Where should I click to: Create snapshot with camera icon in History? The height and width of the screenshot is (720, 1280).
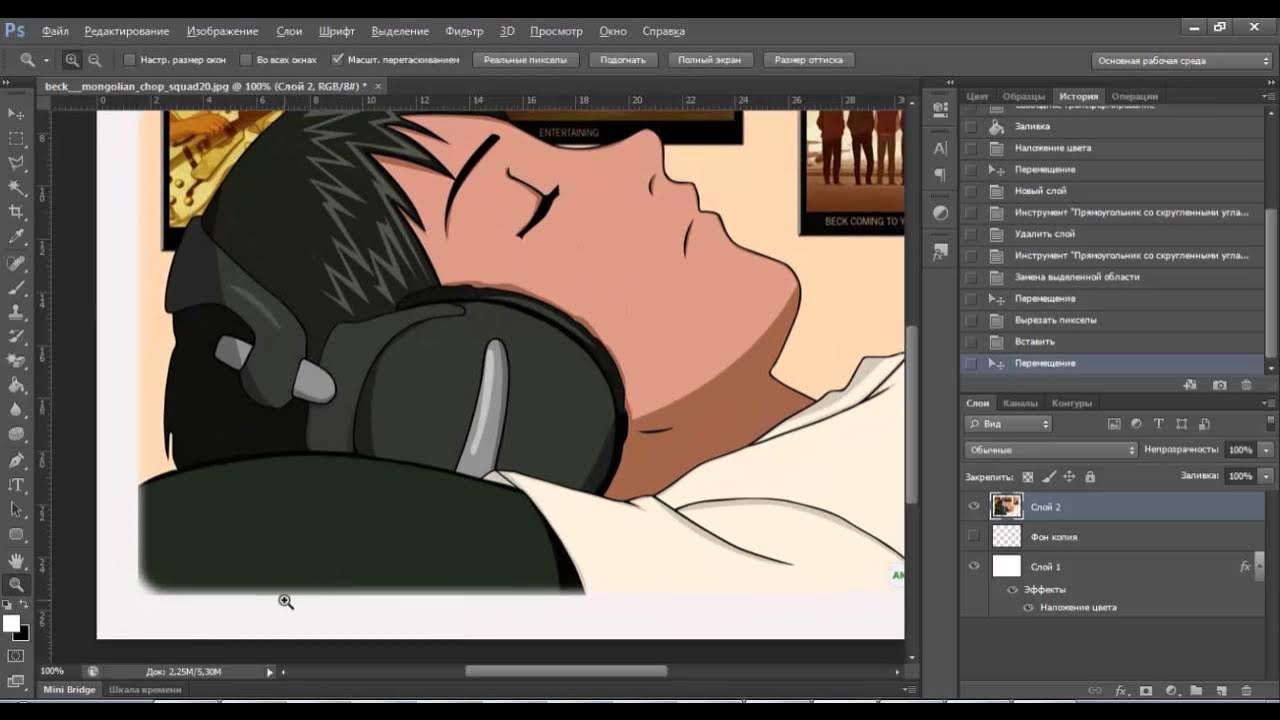(x=1219, y=384)
